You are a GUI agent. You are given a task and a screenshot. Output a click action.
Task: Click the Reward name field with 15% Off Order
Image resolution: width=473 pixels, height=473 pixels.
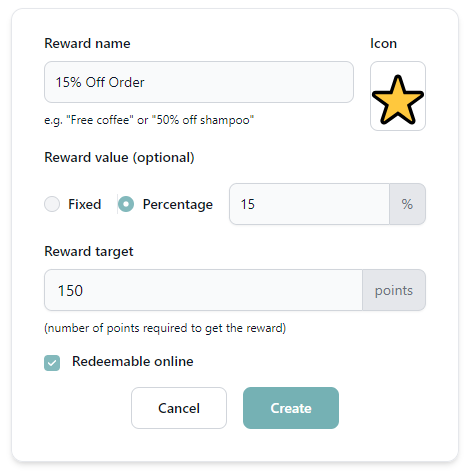point(199,82)
